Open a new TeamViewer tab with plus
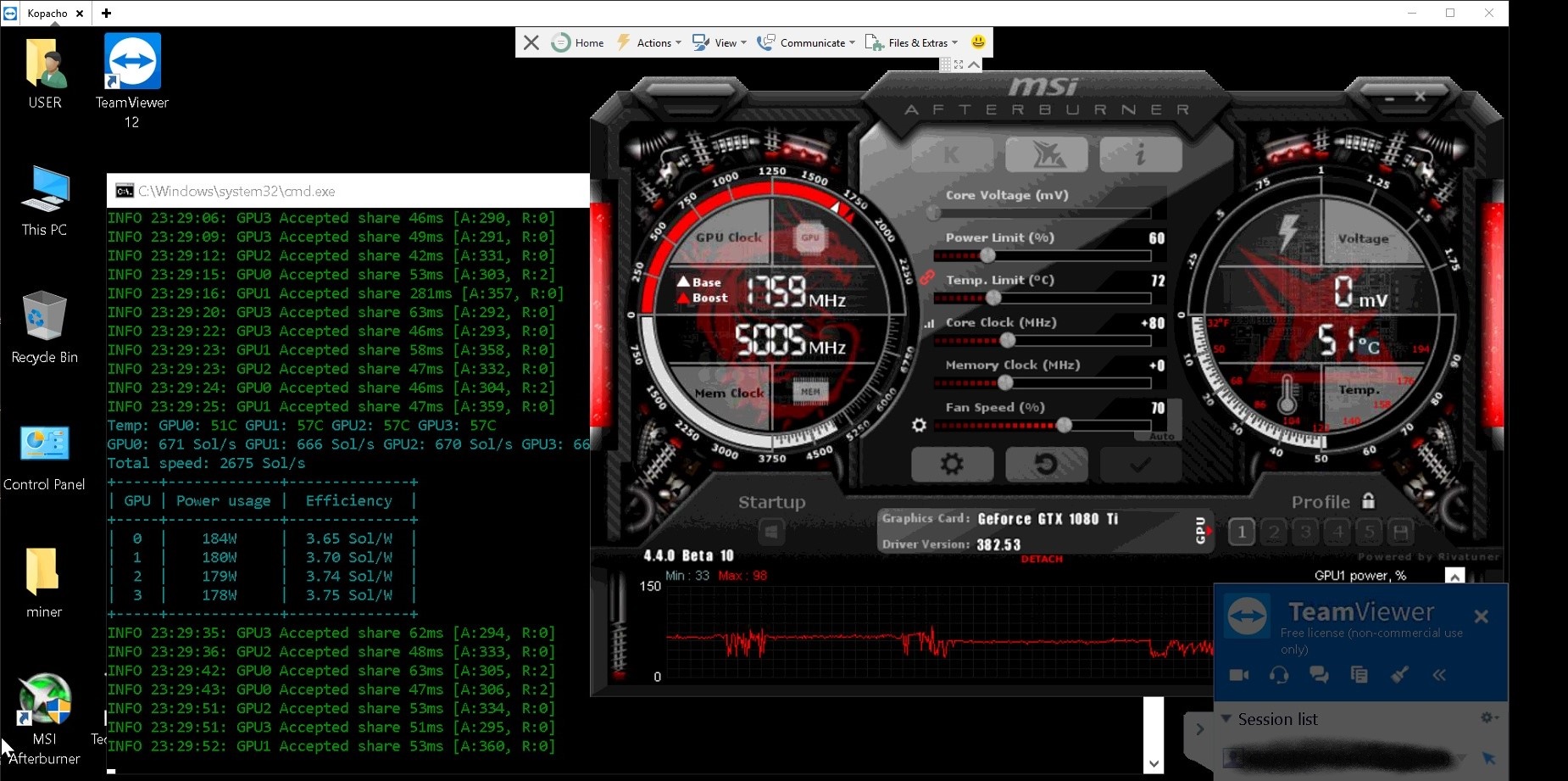The image size is (1568, 781). [x=106, y=13]
